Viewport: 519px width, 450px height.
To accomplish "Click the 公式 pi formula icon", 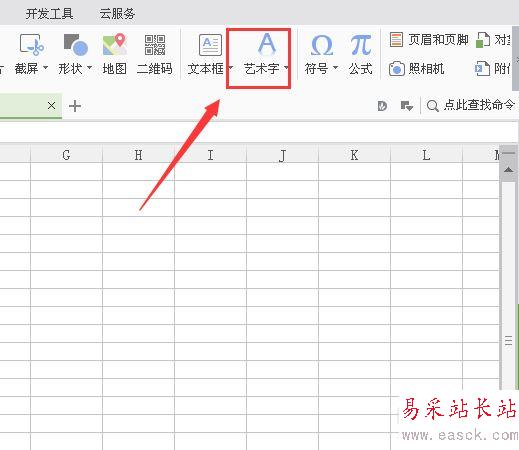I will 361,45.
